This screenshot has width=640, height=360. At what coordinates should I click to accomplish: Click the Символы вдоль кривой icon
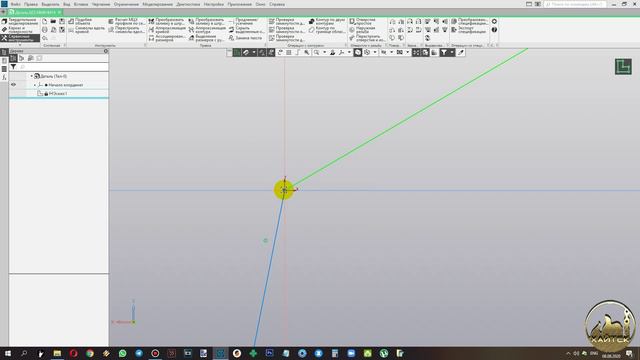tap(71, 30)
